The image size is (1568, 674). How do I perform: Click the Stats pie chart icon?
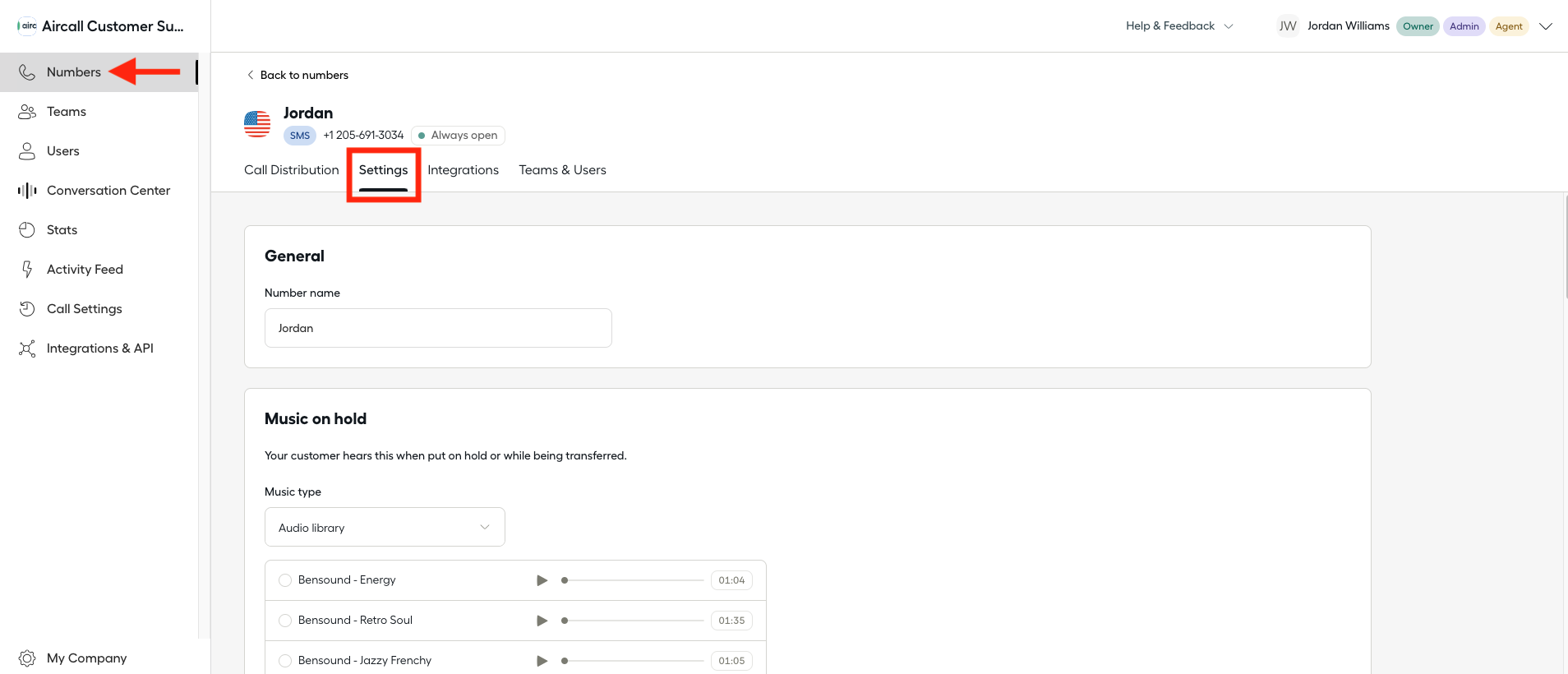27,230
